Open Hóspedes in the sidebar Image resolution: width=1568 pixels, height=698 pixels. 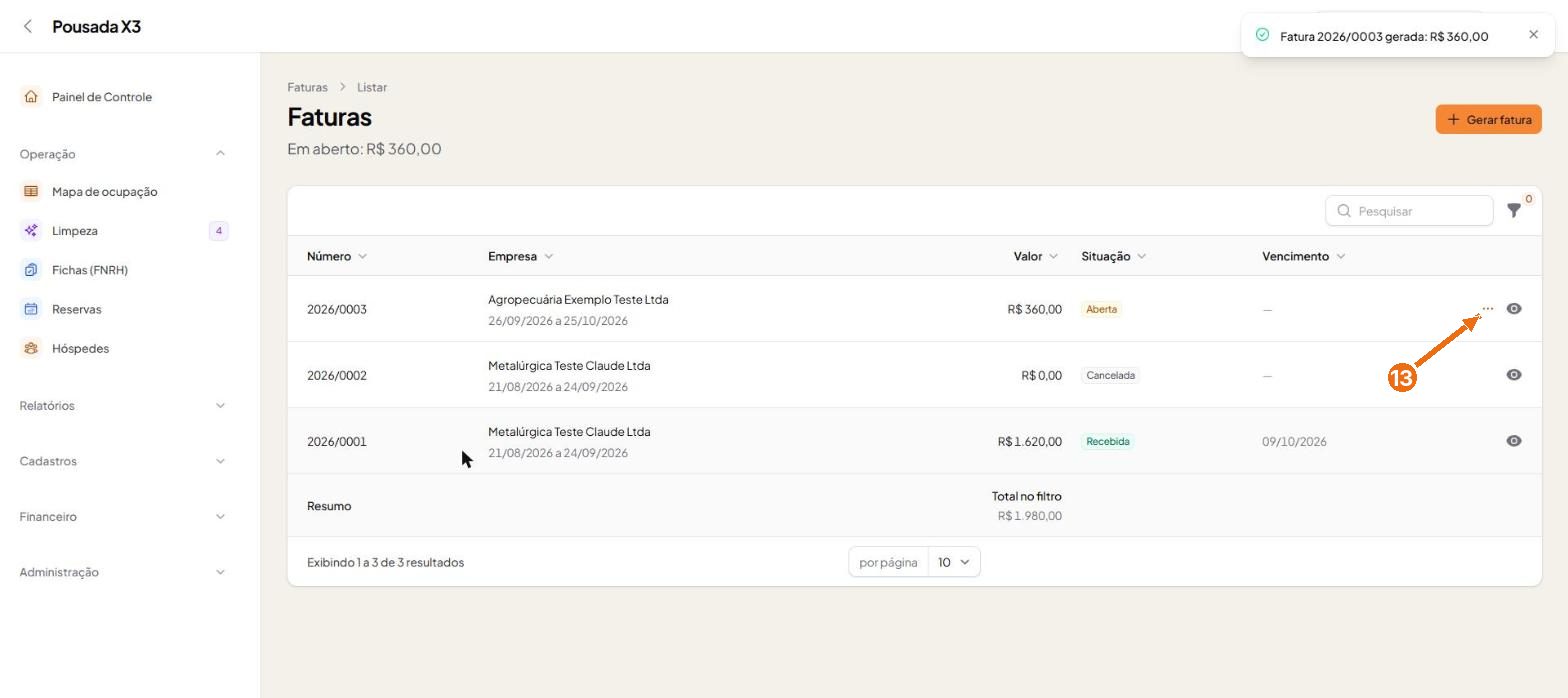point(80,348)
